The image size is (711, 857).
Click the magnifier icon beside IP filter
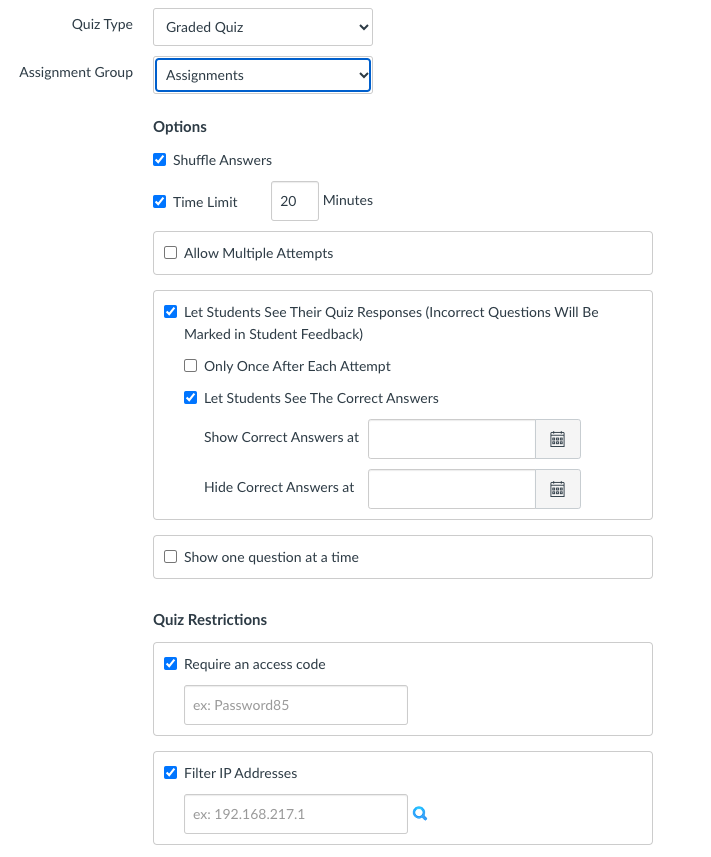(420, 814)
